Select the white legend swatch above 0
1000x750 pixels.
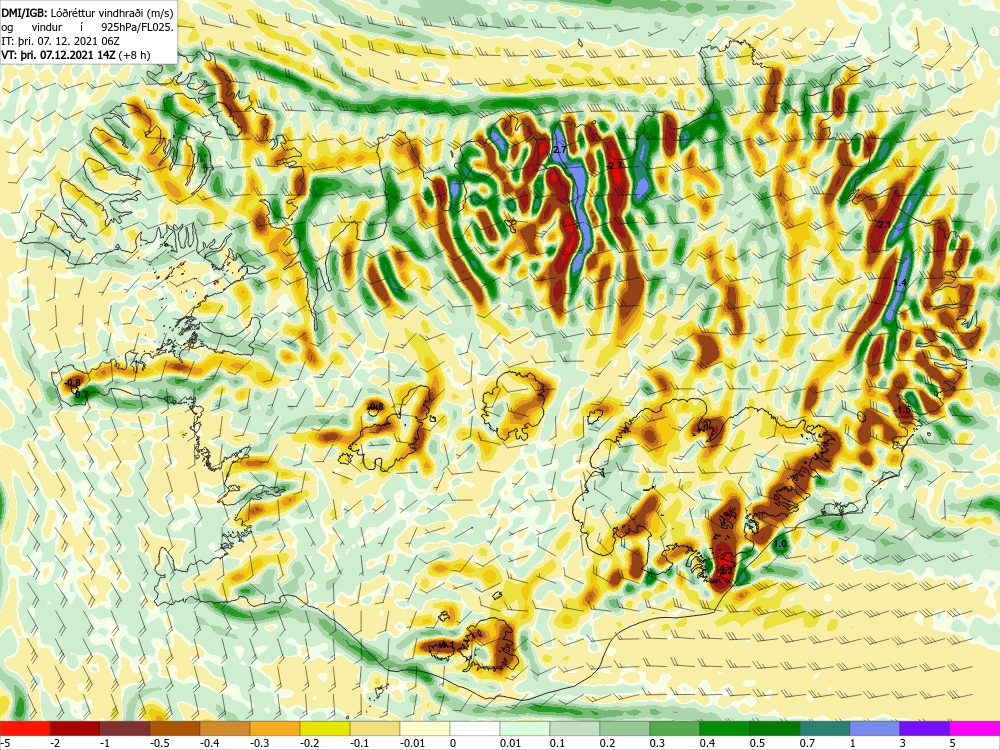coord(475,728)
